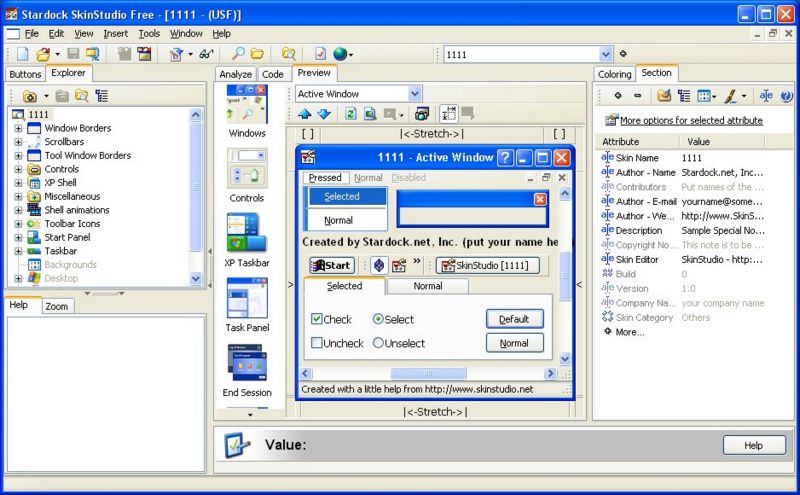Click the blue down arrow in preview toolbar
This screenshot has height=495, width=800.
(323, 114)
